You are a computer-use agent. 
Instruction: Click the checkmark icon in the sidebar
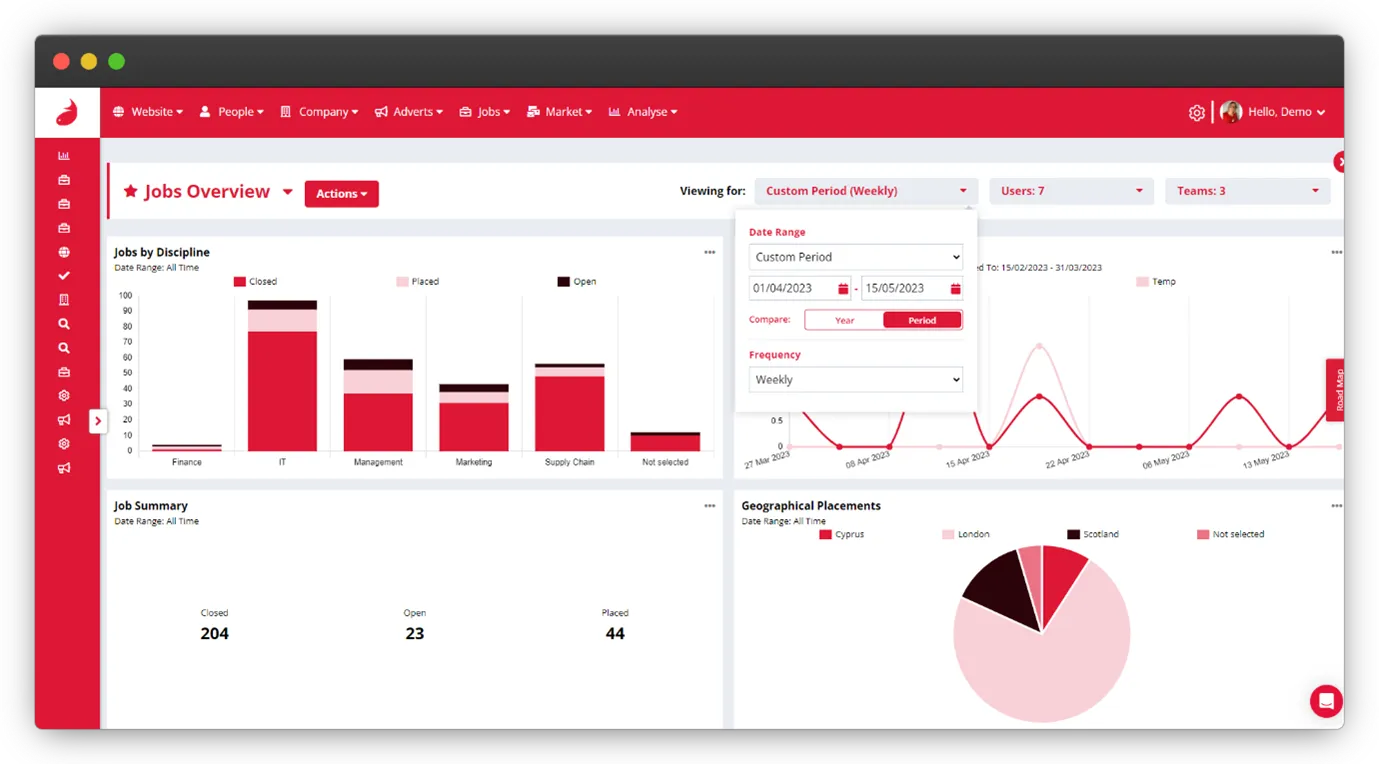[x=63, y=275]
